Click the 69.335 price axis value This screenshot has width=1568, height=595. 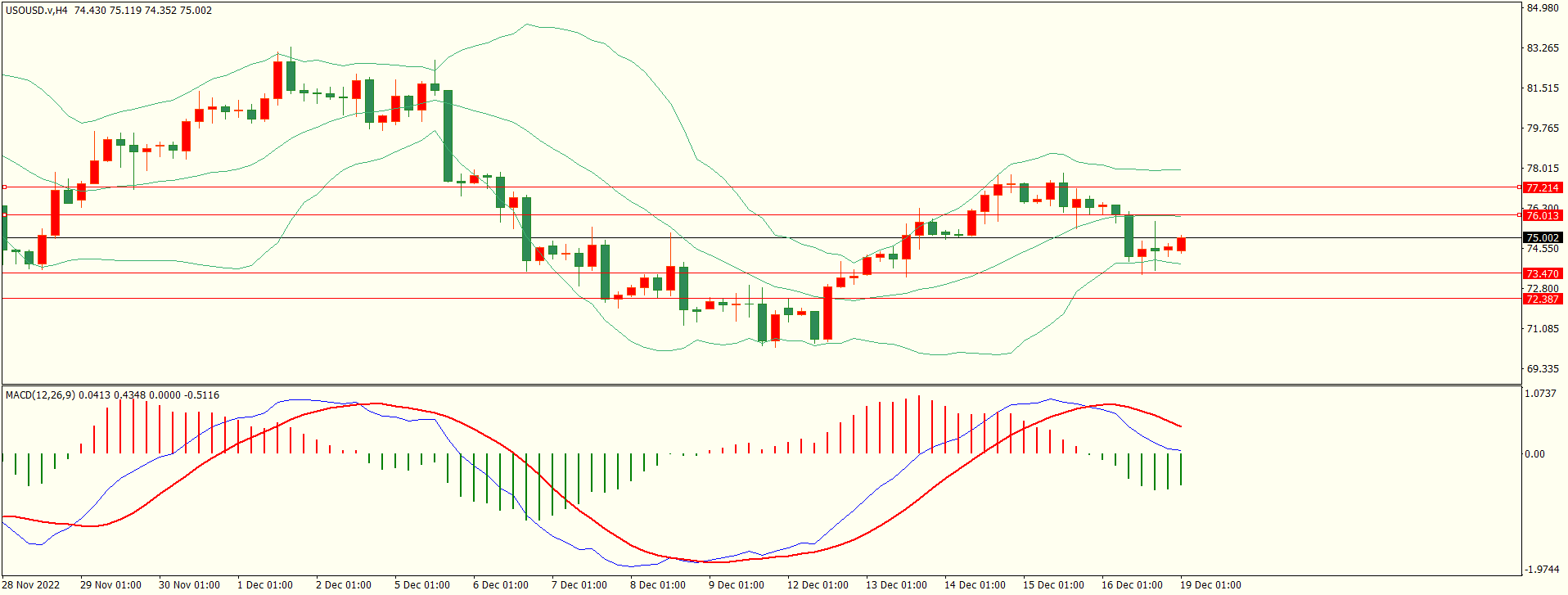click(x=1543, y=369)
